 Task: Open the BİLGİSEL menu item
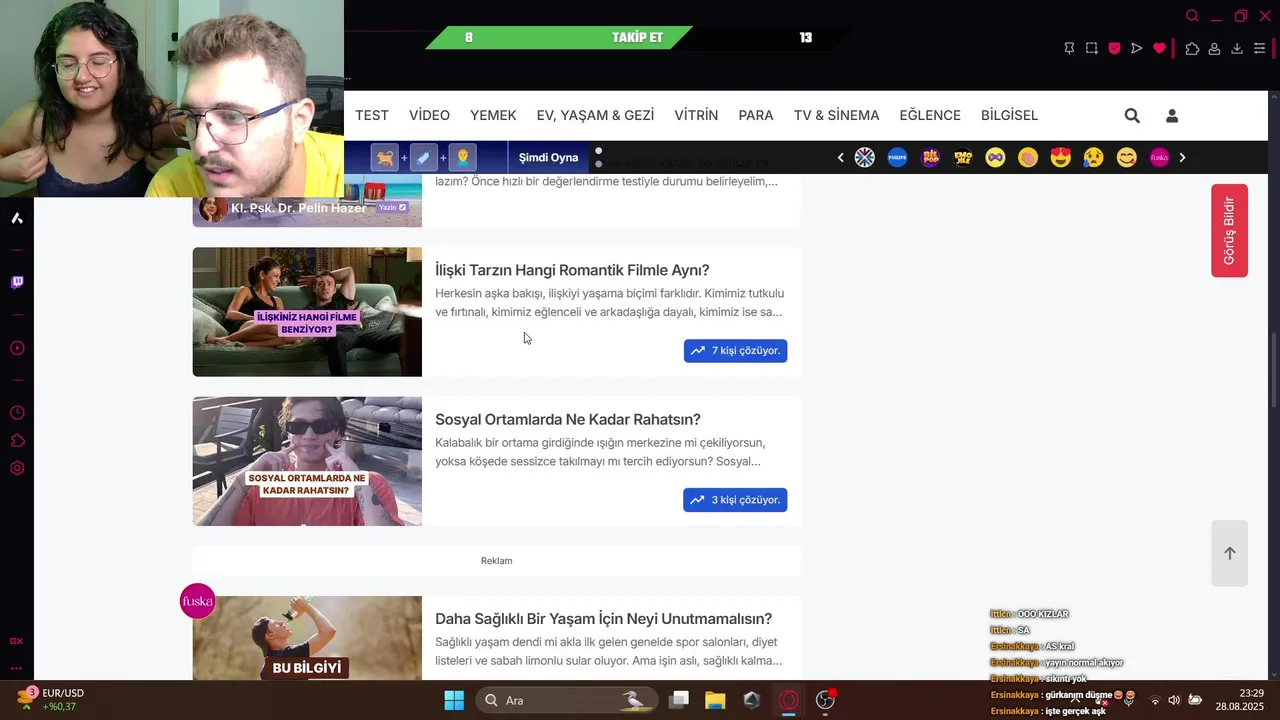[x=1009, y=116]
